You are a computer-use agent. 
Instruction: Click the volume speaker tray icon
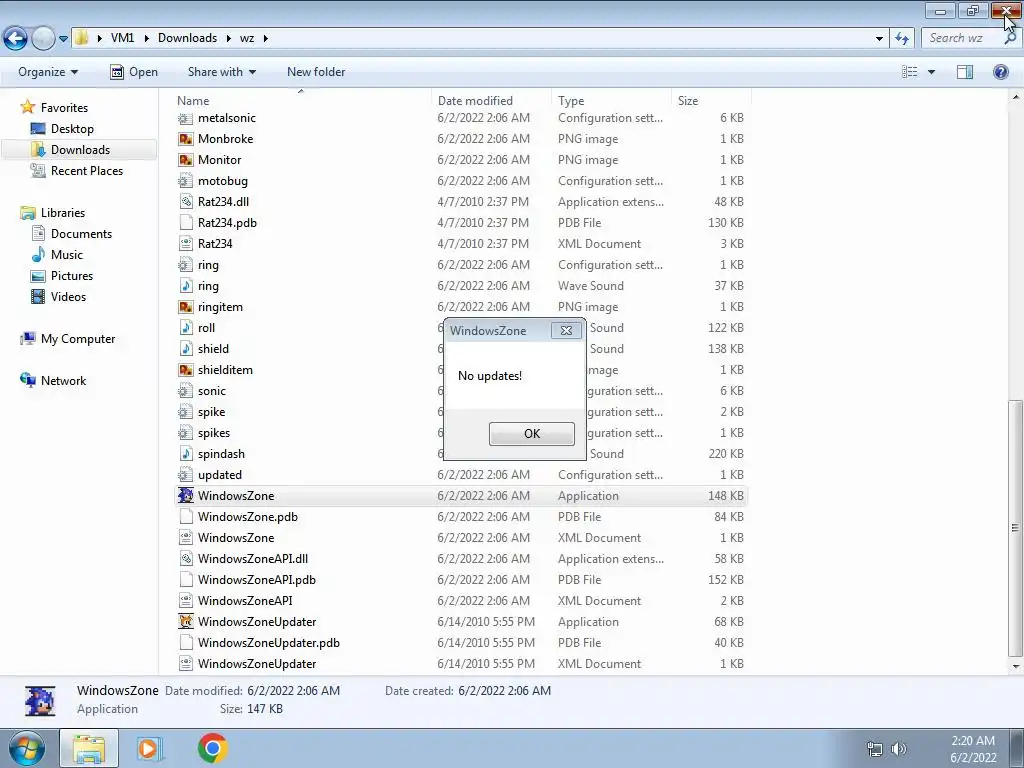point(899,749)
